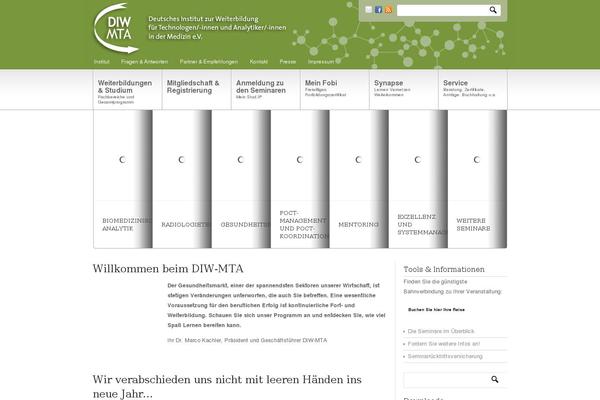Open the Institut menu link

pyautogui.click(x=101, y=62)
